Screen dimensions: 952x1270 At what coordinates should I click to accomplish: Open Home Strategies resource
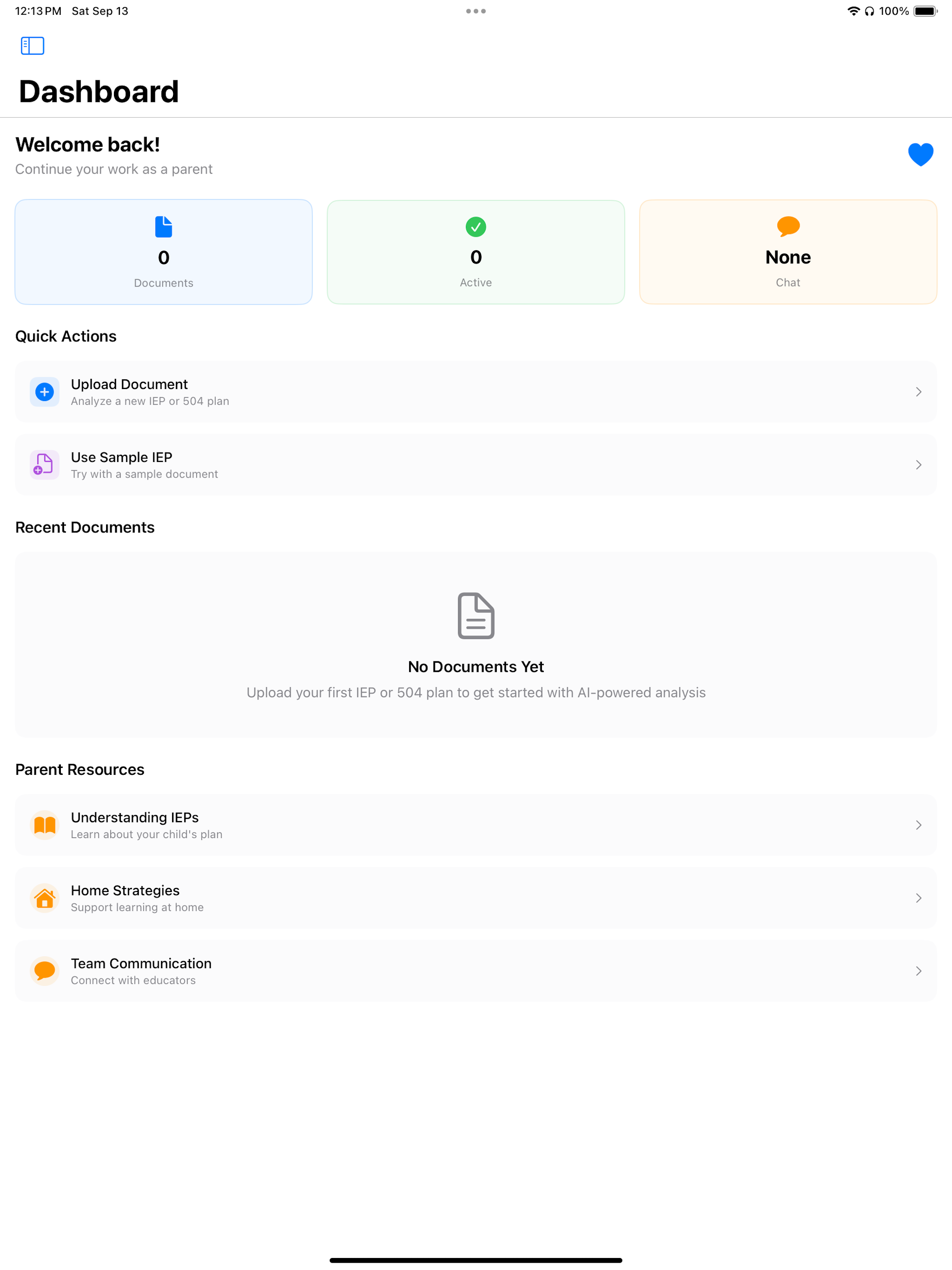[x=476, y=898]
